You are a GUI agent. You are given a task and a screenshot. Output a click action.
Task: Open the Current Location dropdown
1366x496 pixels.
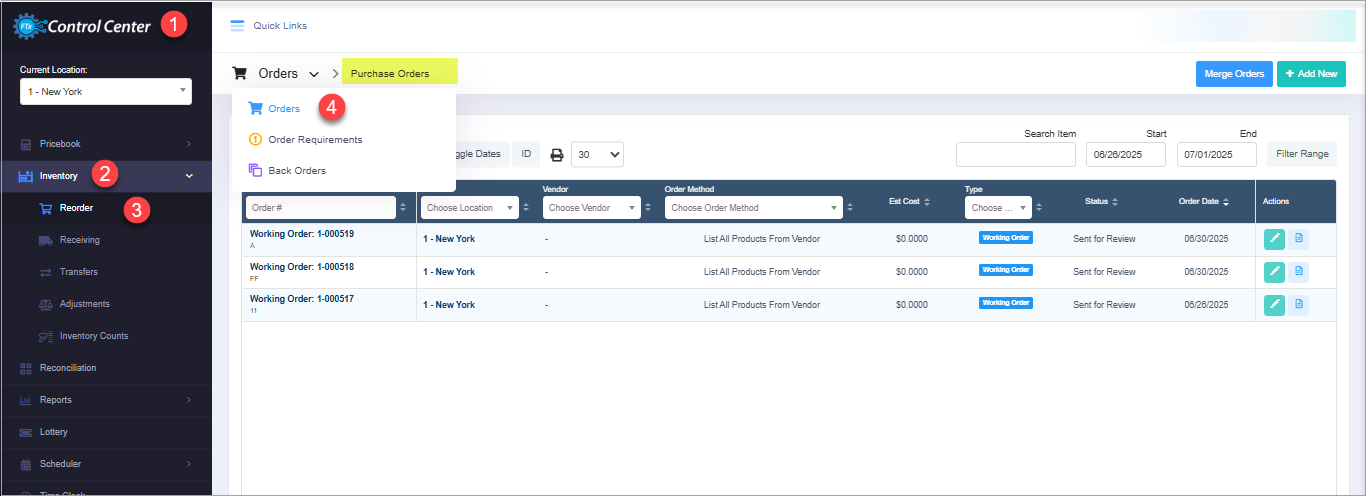click(105, 92)
